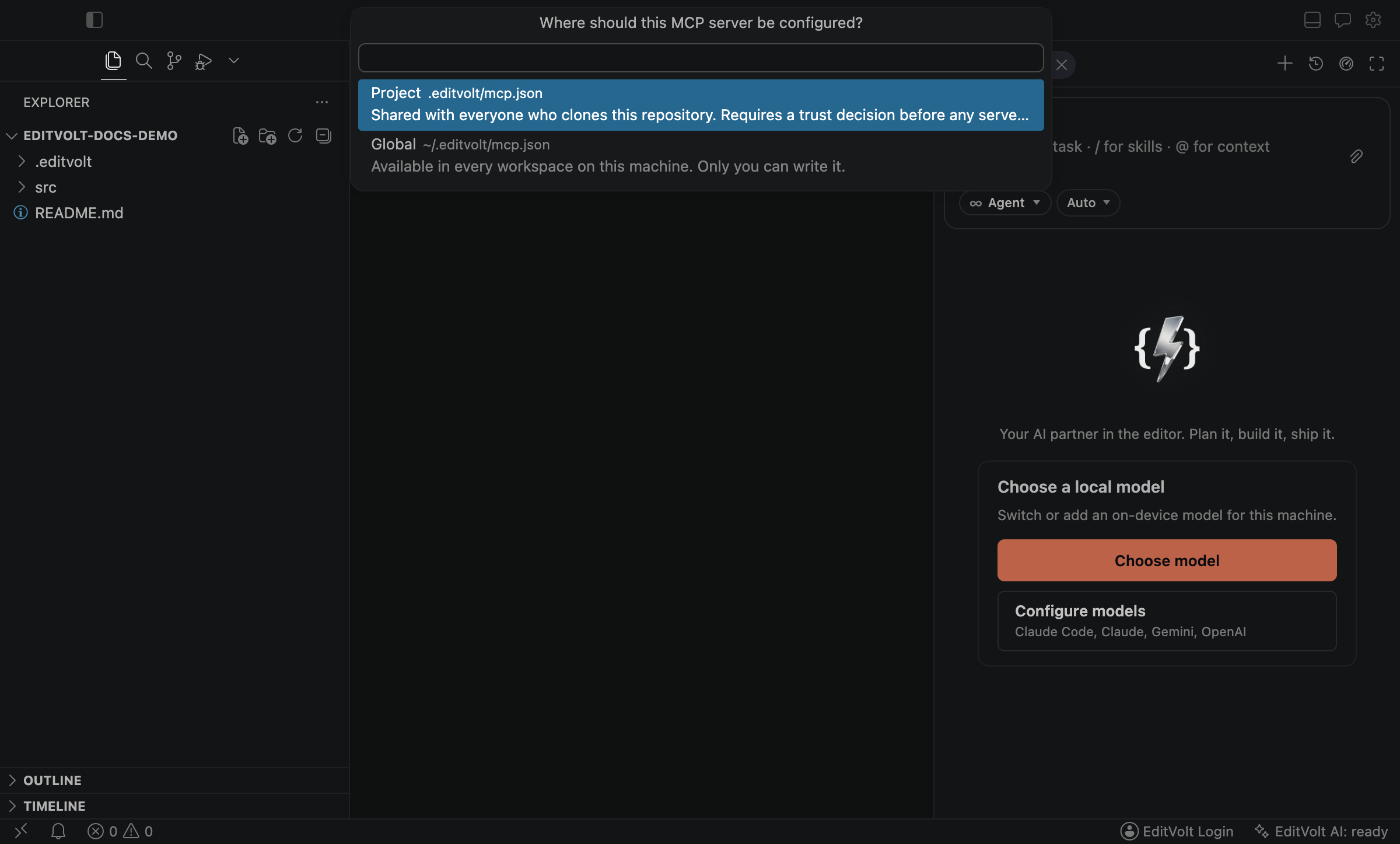
Task: Click EditVolt AI: ready status
Action: 1321,831
